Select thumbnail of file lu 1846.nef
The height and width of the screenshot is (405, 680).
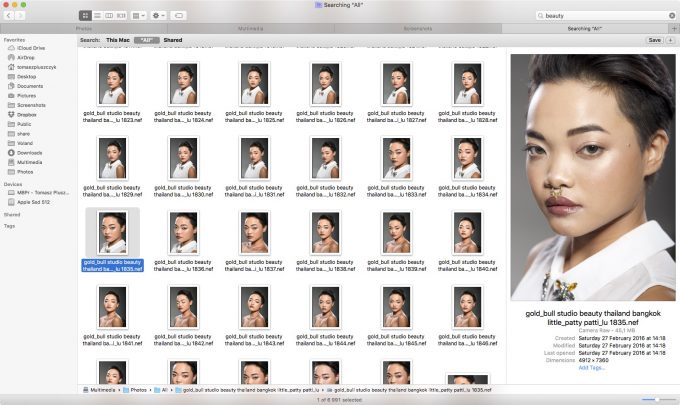[468, 307]
